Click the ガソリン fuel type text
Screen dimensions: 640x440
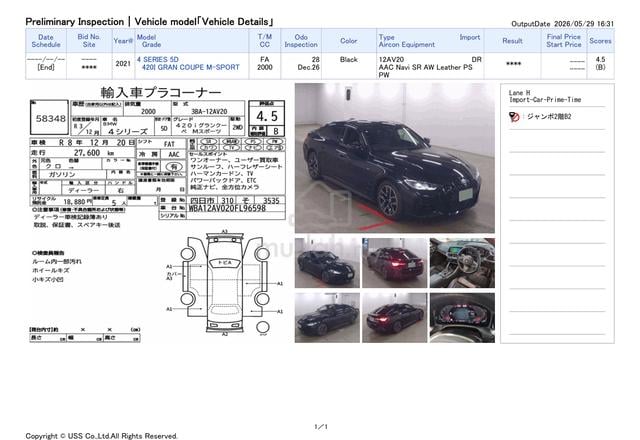pyautogui.click(x=62, y=175)
